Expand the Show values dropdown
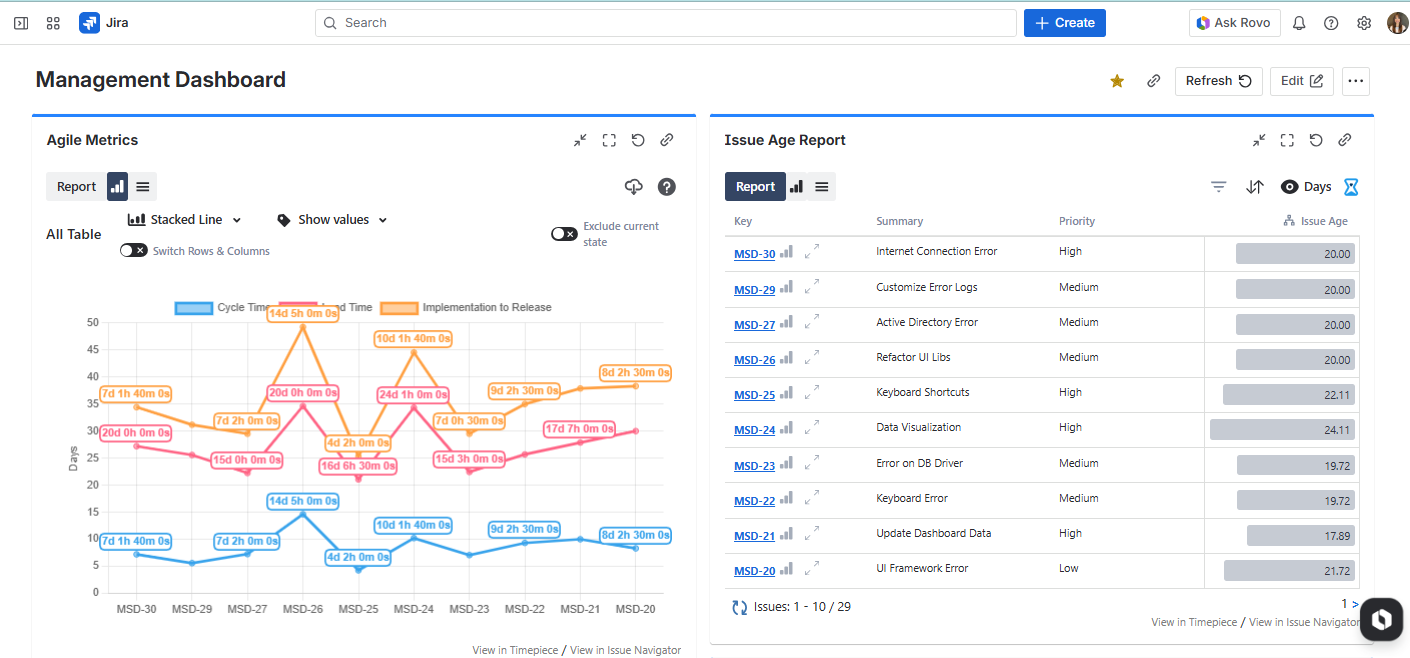Image resolution: width=1410 pixels, height=658 pixels. tap(332, 220)
